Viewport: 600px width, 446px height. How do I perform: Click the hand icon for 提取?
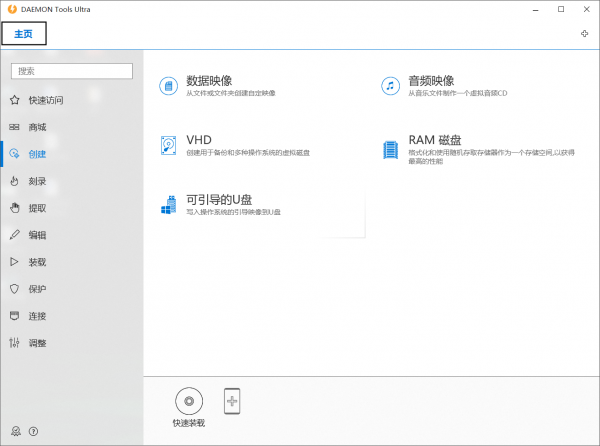[15, 208]
